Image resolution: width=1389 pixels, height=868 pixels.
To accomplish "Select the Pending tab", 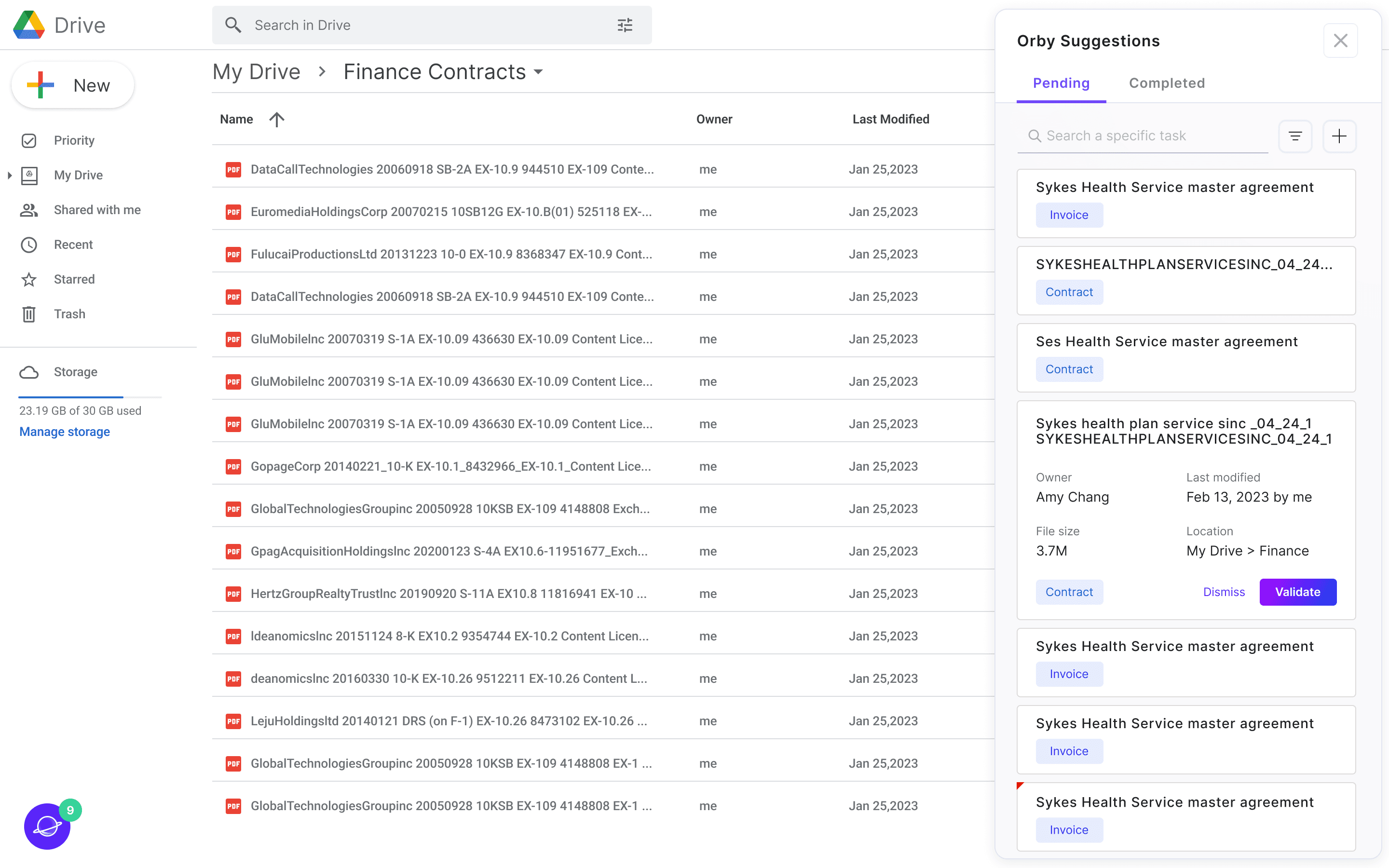I will [x=1061, y=83].
